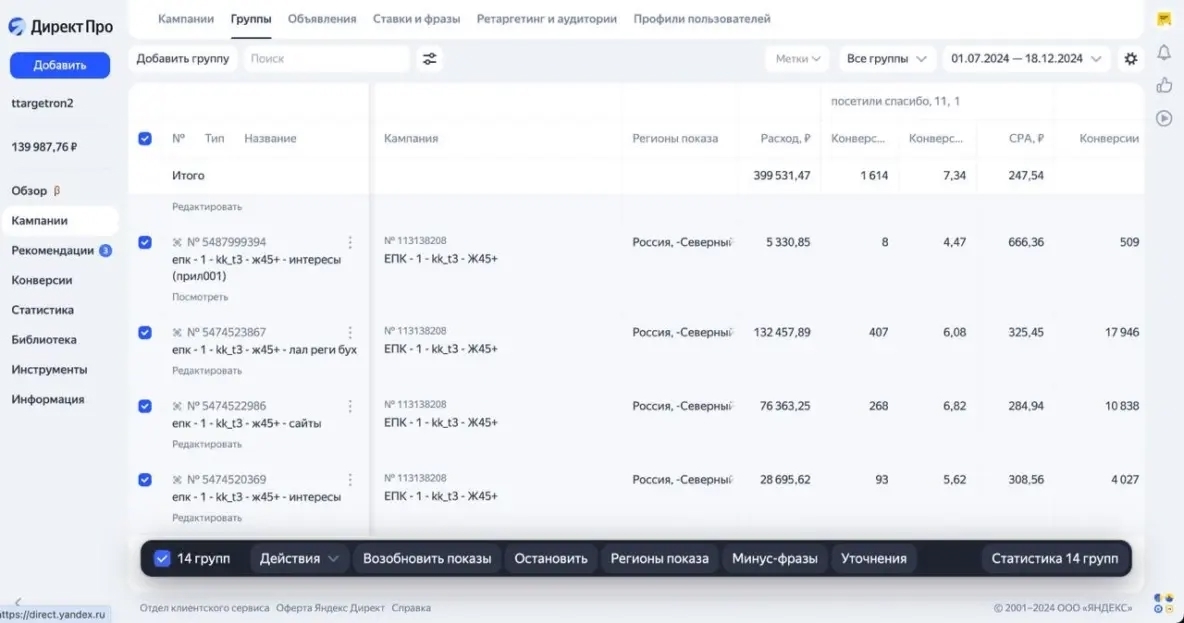The width and height of the screenshot is (1184, 623).
Task: Open three-dot menu for group 5474522986
Action: click(350, 406)
